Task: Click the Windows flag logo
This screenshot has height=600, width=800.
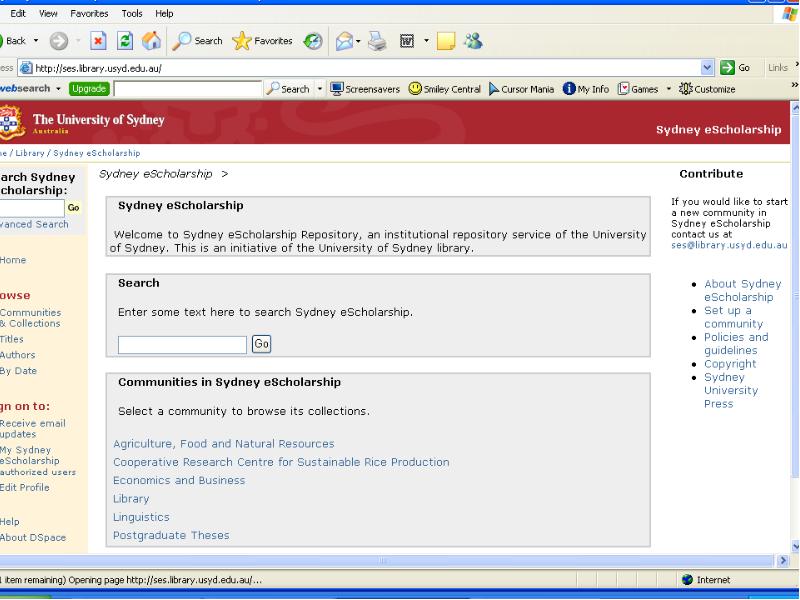Action: [789, 14]
